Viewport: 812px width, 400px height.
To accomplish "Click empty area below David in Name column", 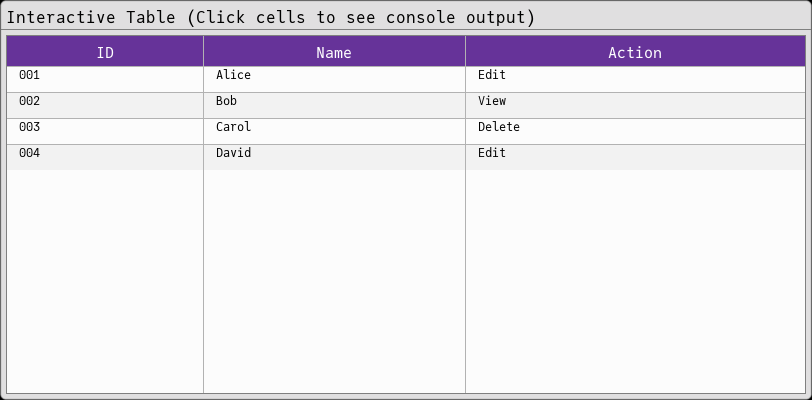I will click(334, 280).
